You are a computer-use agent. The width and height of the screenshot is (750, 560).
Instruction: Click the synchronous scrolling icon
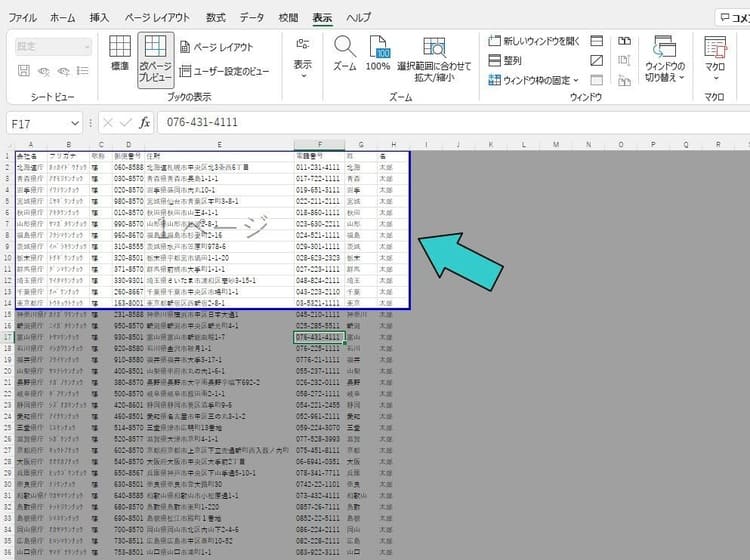(x=624, y=60)
